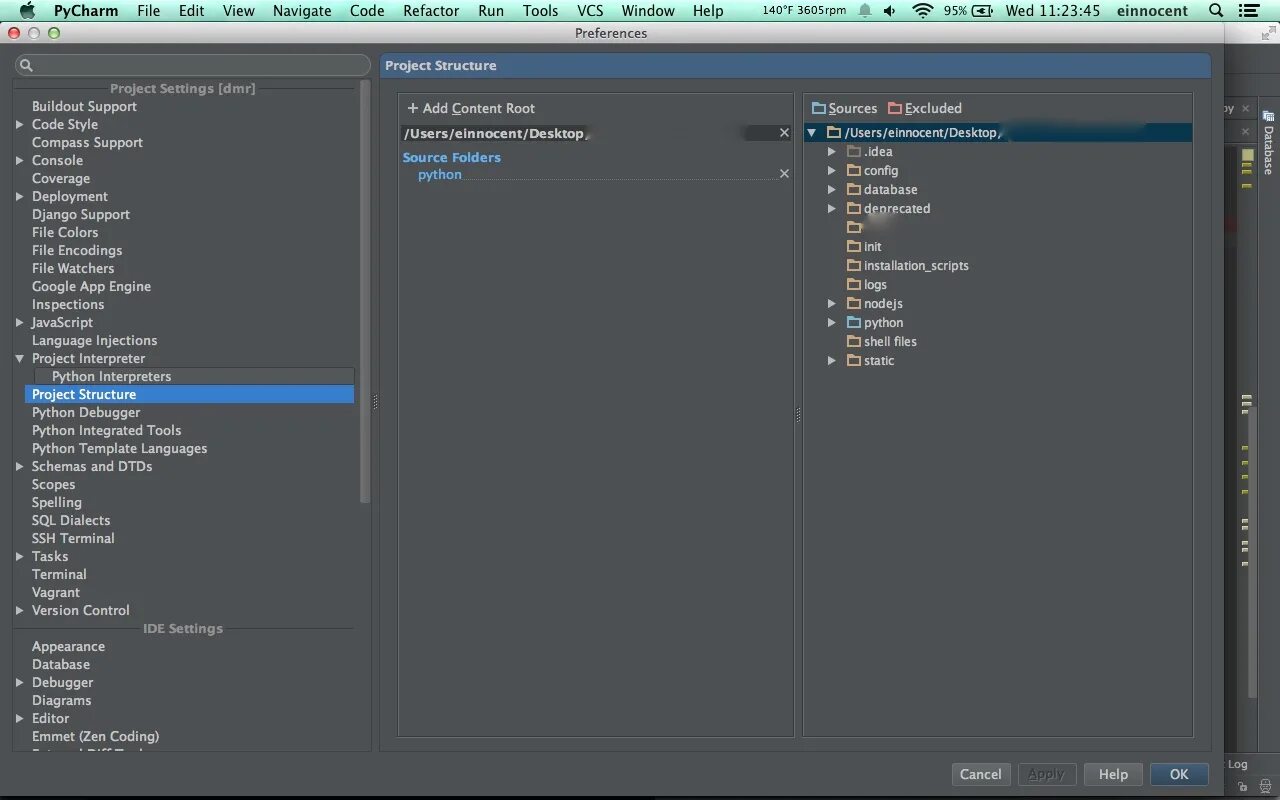Open the notification center list icon

pos(1249,11)
